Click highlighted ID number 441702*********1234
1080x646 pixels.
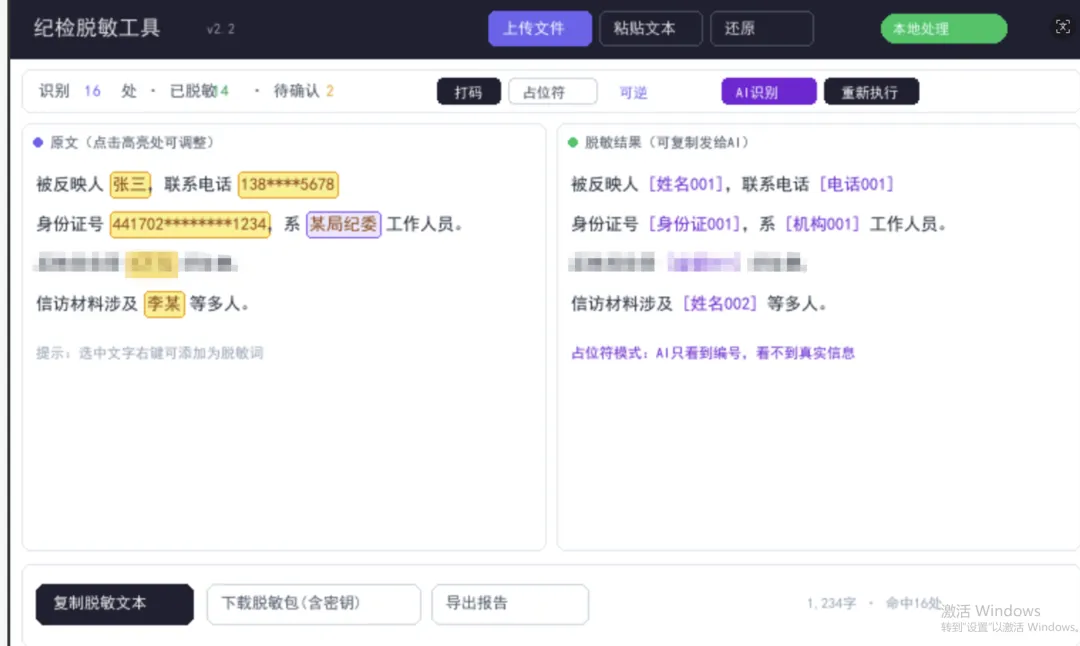tap(189, 225)
